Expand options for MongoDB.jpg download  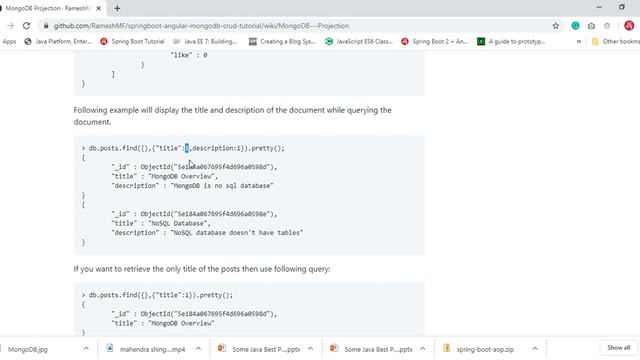pos(86,349)
